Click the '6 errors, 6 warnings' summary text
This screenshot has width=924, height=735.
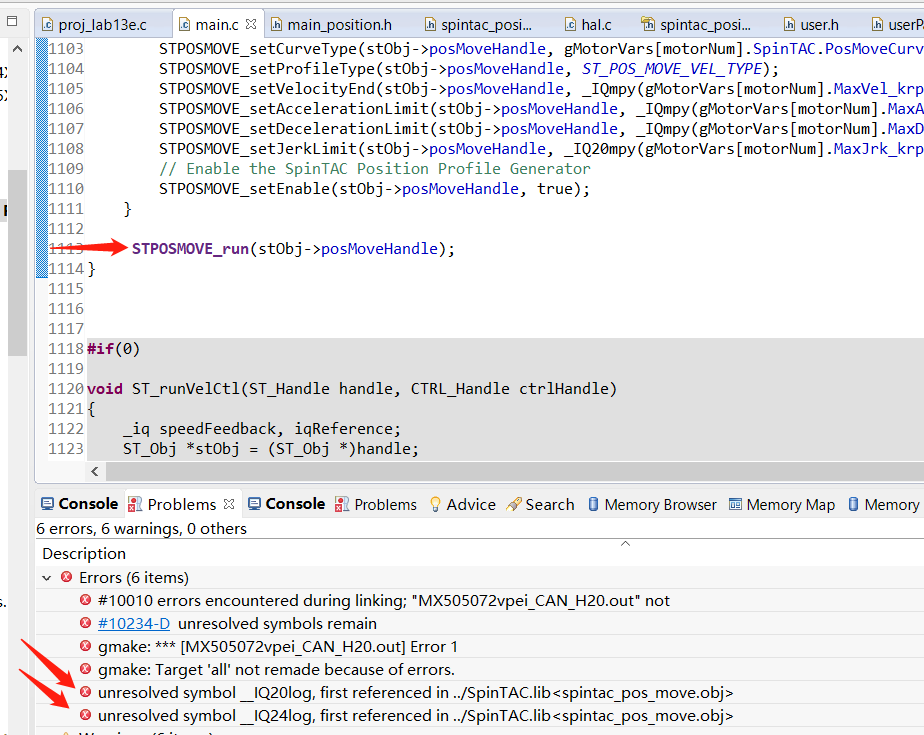click(141, 529)
